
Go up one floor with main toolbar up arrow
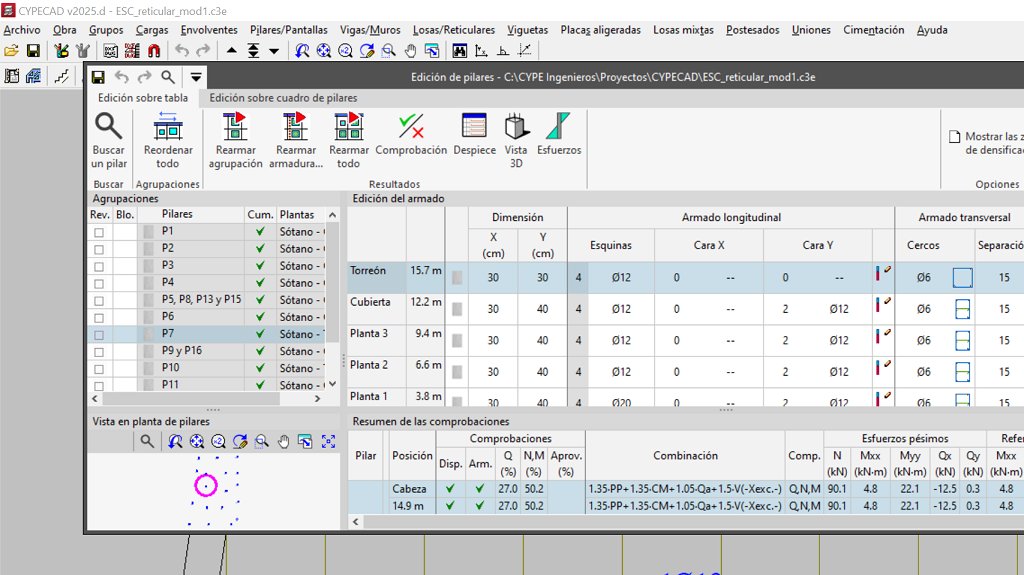[x=231, y=51]
